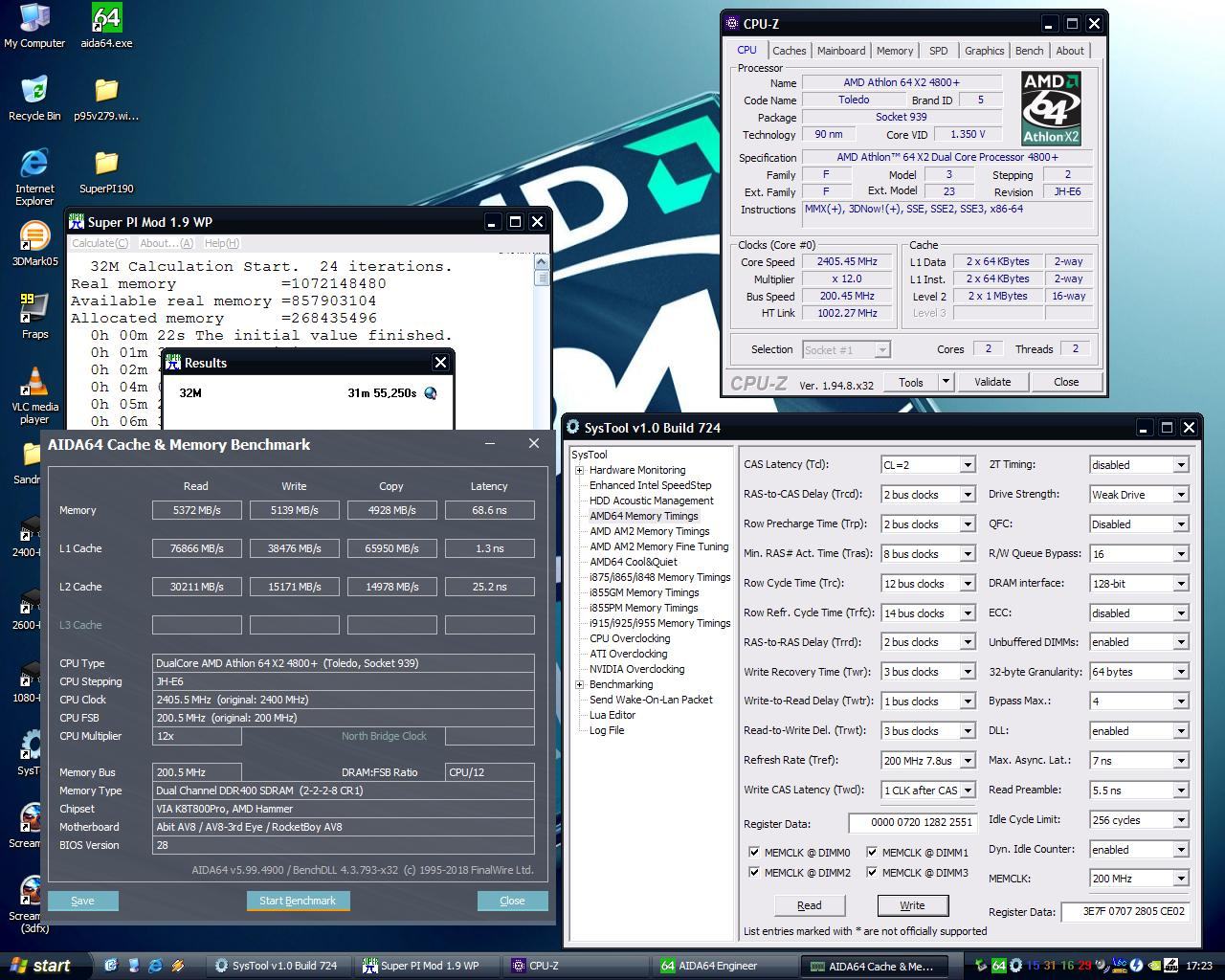Image resolution: width=1225 pixels, height=980 pixels.
Task: Open the p95v279 folder on desktop
Action: point(106,99)
